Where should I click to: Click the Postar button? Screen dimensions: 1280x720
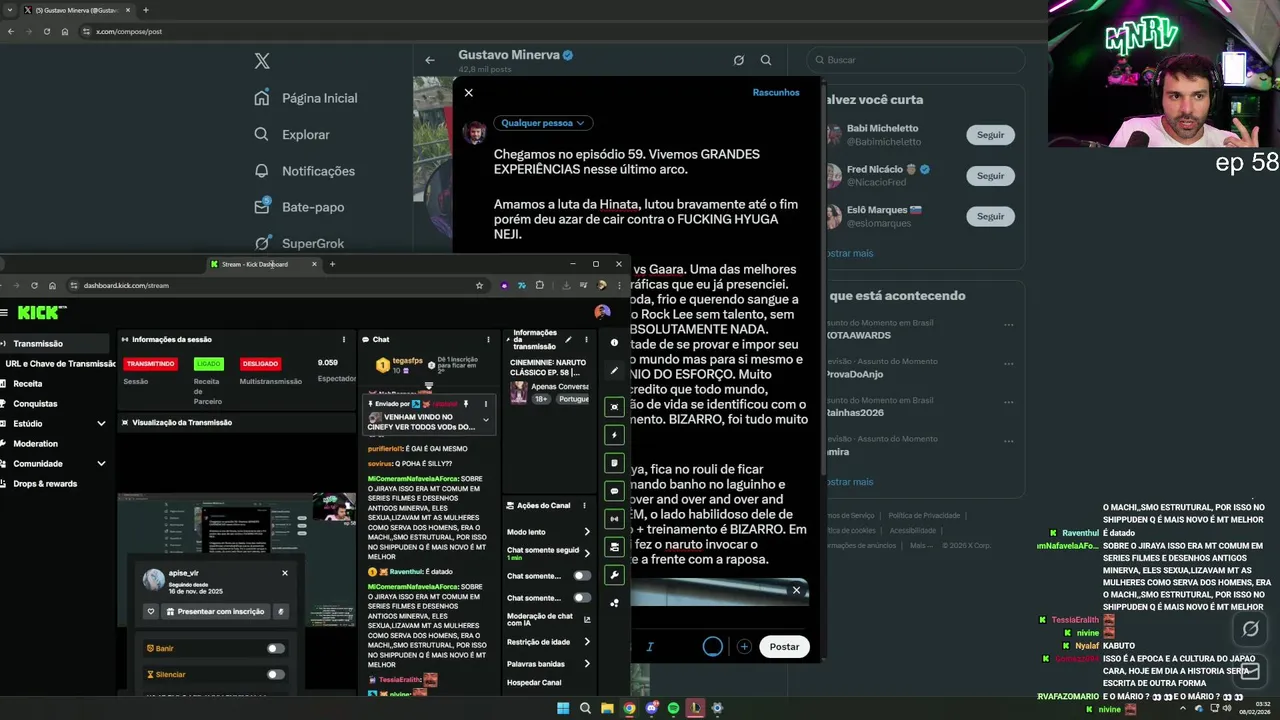coord(784,647)
